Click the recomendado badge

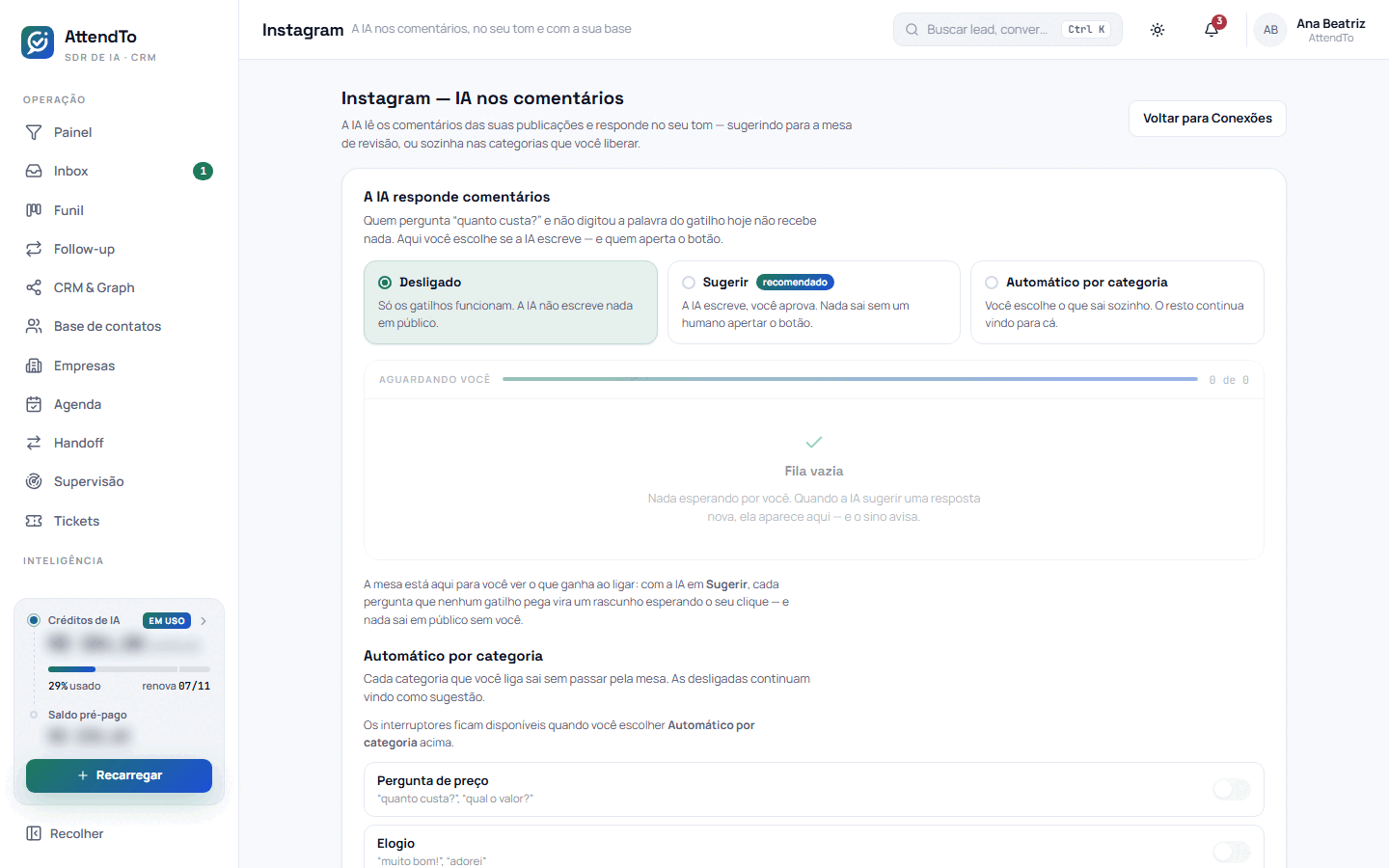coord(795,283)
